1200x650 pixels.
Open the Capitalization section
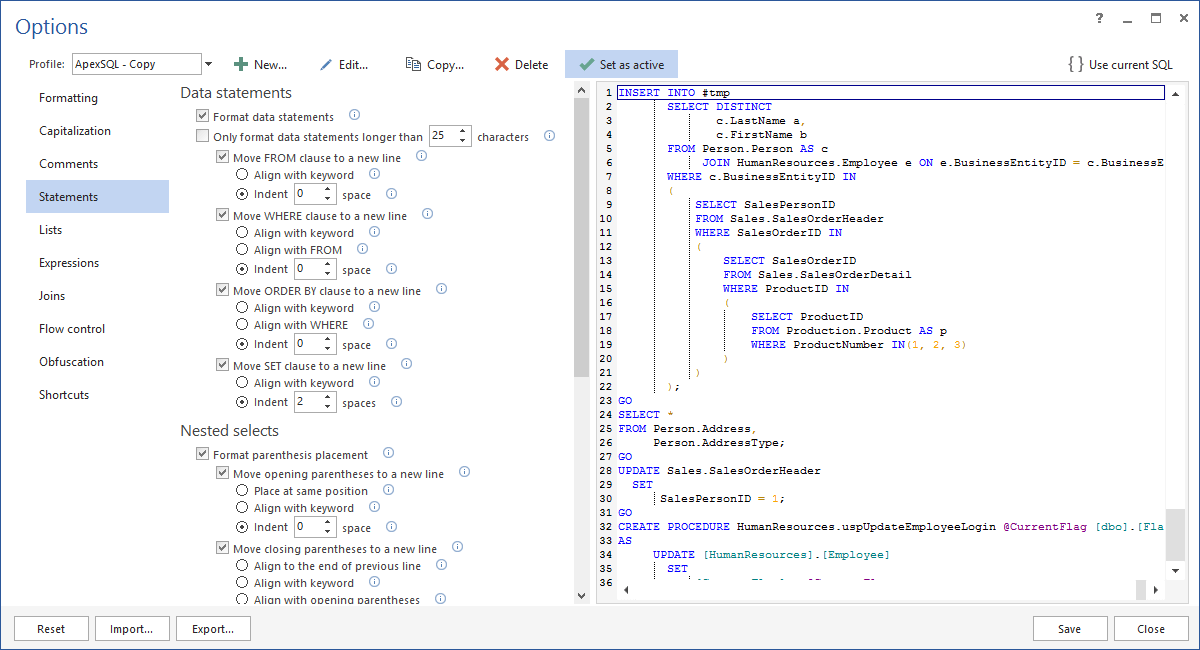tap(97, 131)
